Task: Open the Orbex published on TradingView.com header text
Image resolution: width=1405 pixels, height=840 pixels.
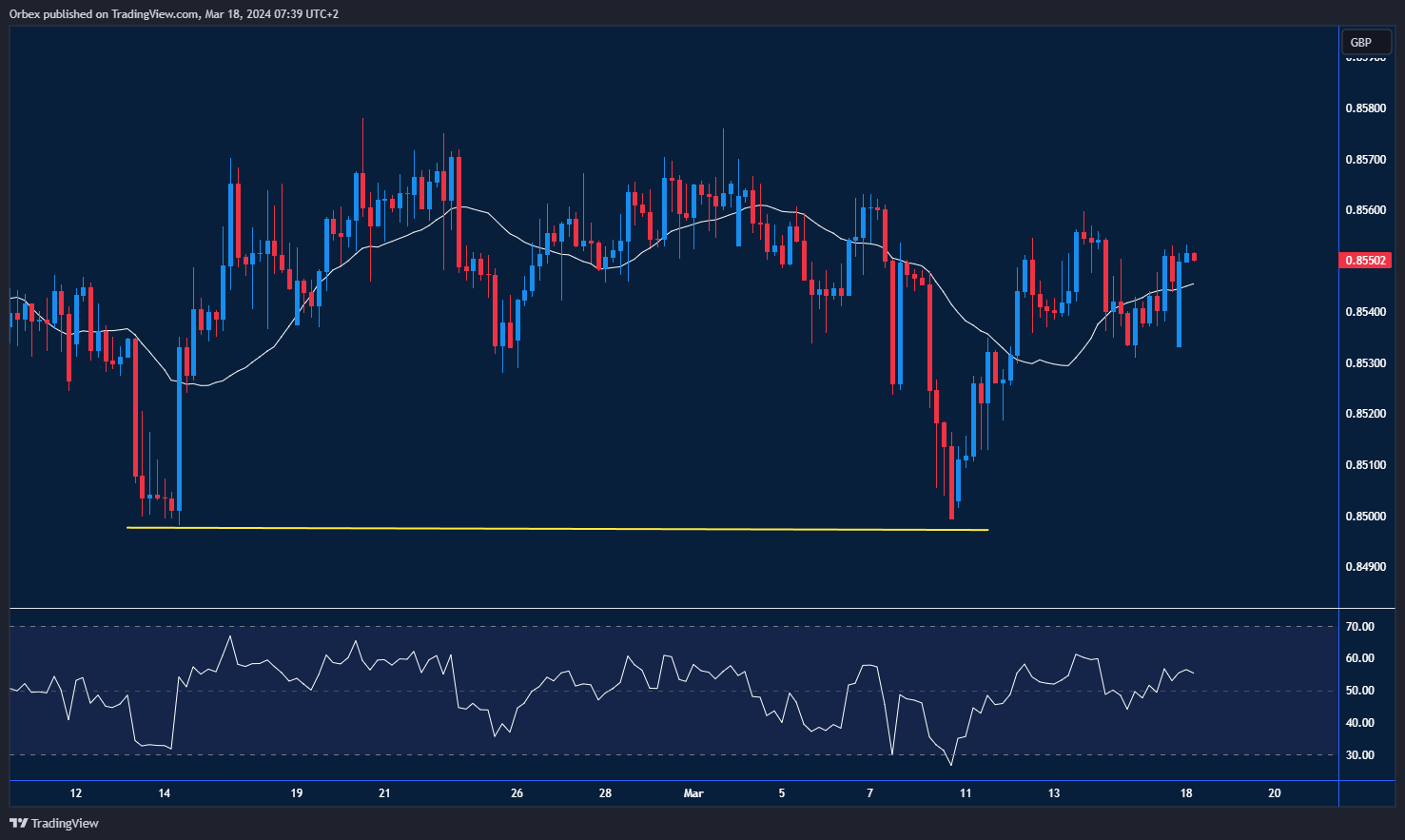Action: (174, 13)
